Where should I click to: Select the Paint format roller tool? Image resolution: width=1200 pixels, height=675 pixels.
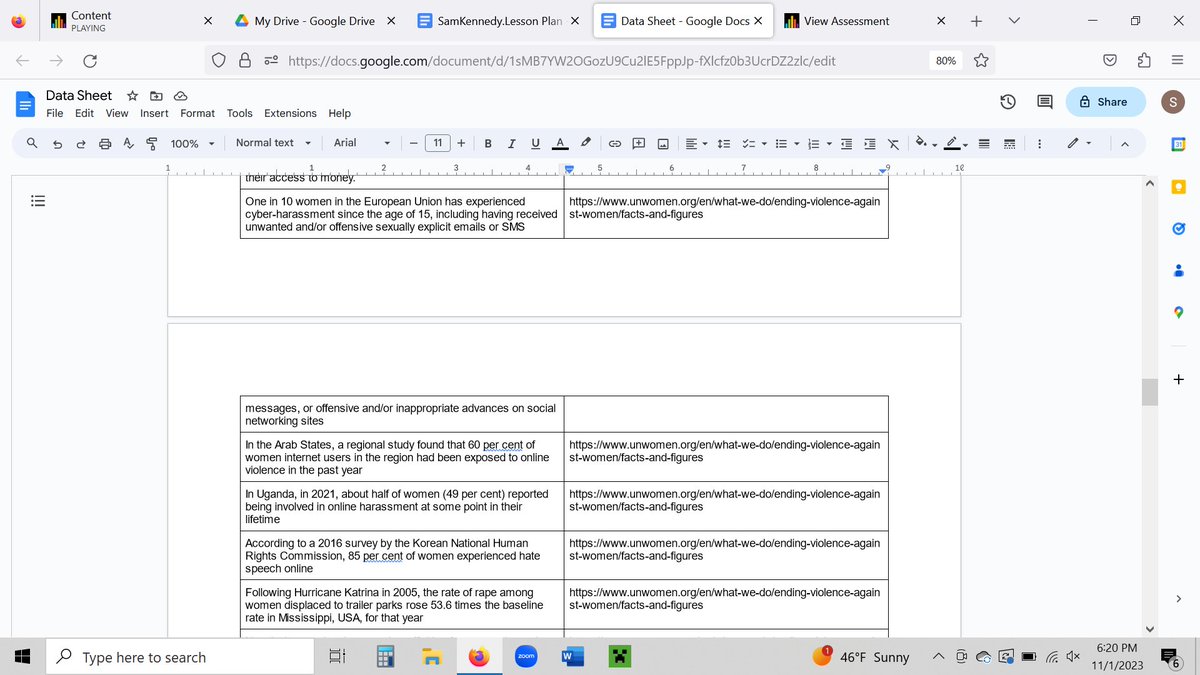click(151, 143)
